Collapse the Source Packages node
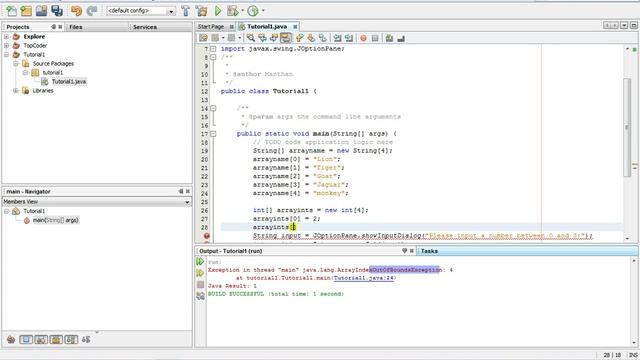640x360 pixels. pos(16,64)
